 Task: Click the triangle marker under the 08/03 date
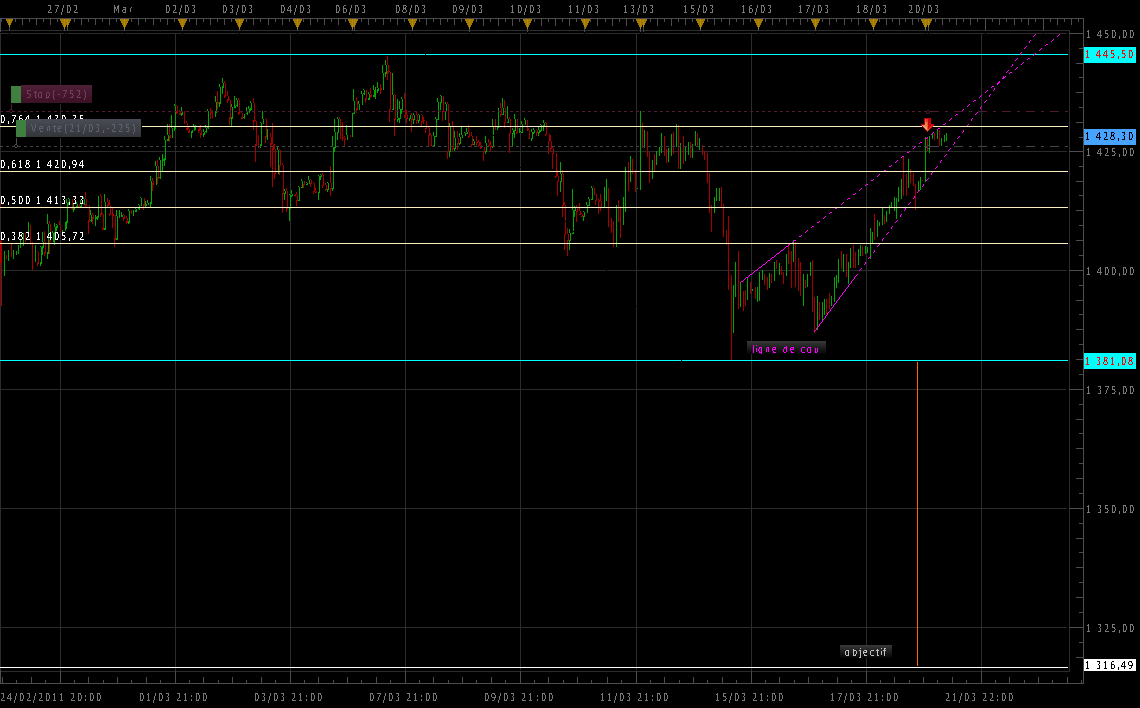tap(410, 24)
